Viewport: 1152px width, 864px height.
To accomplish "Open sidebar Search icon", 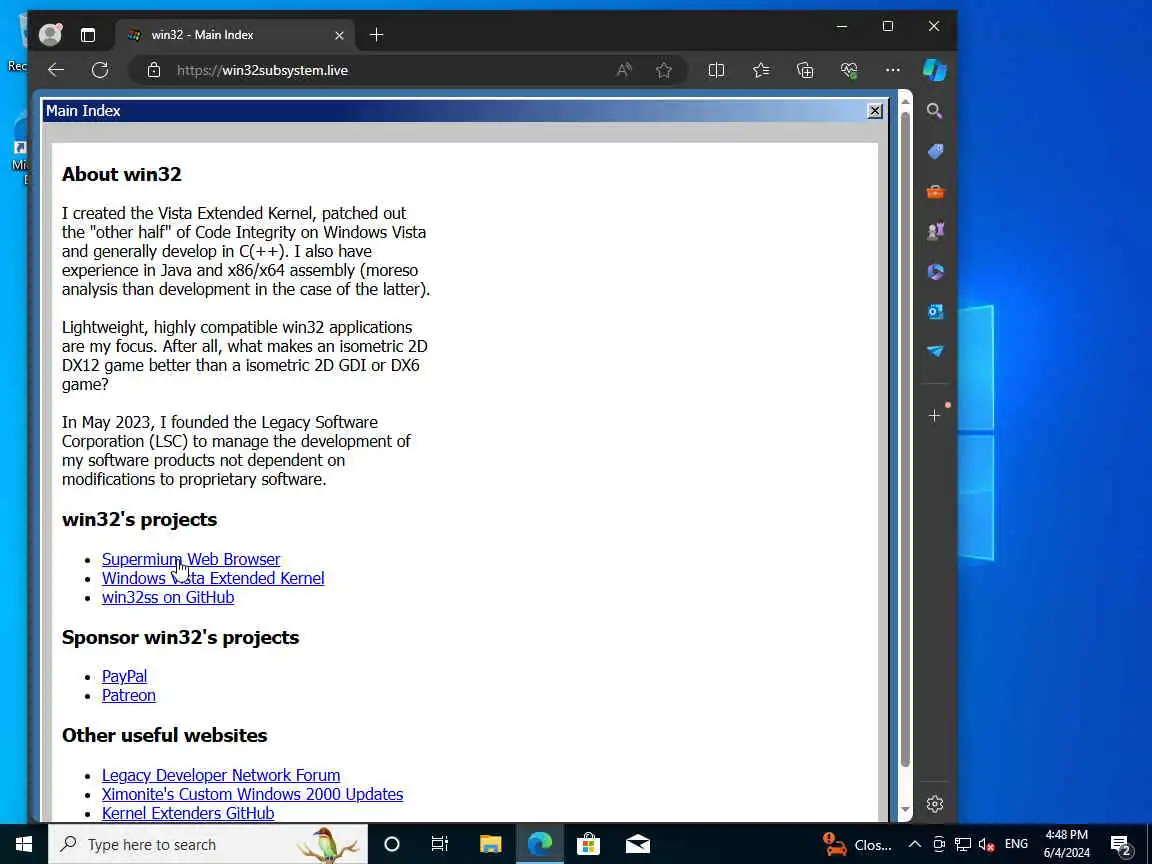I will 935,111.
